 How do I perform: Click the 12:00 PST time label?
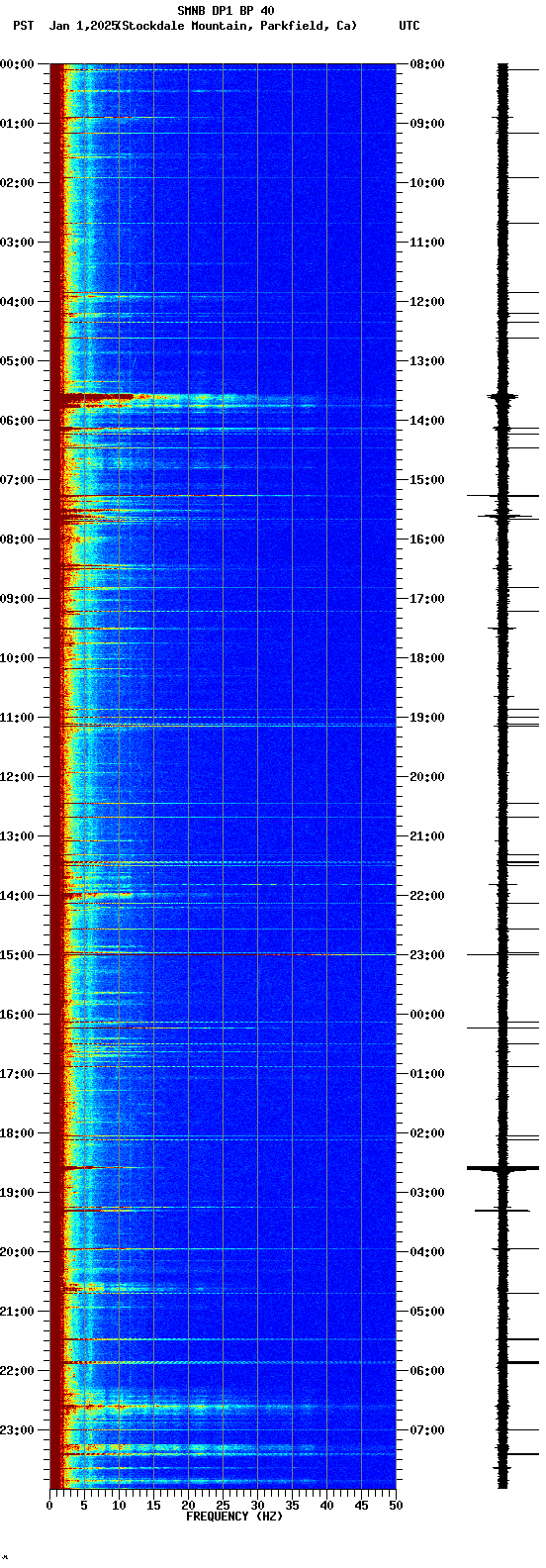(18, 777)
